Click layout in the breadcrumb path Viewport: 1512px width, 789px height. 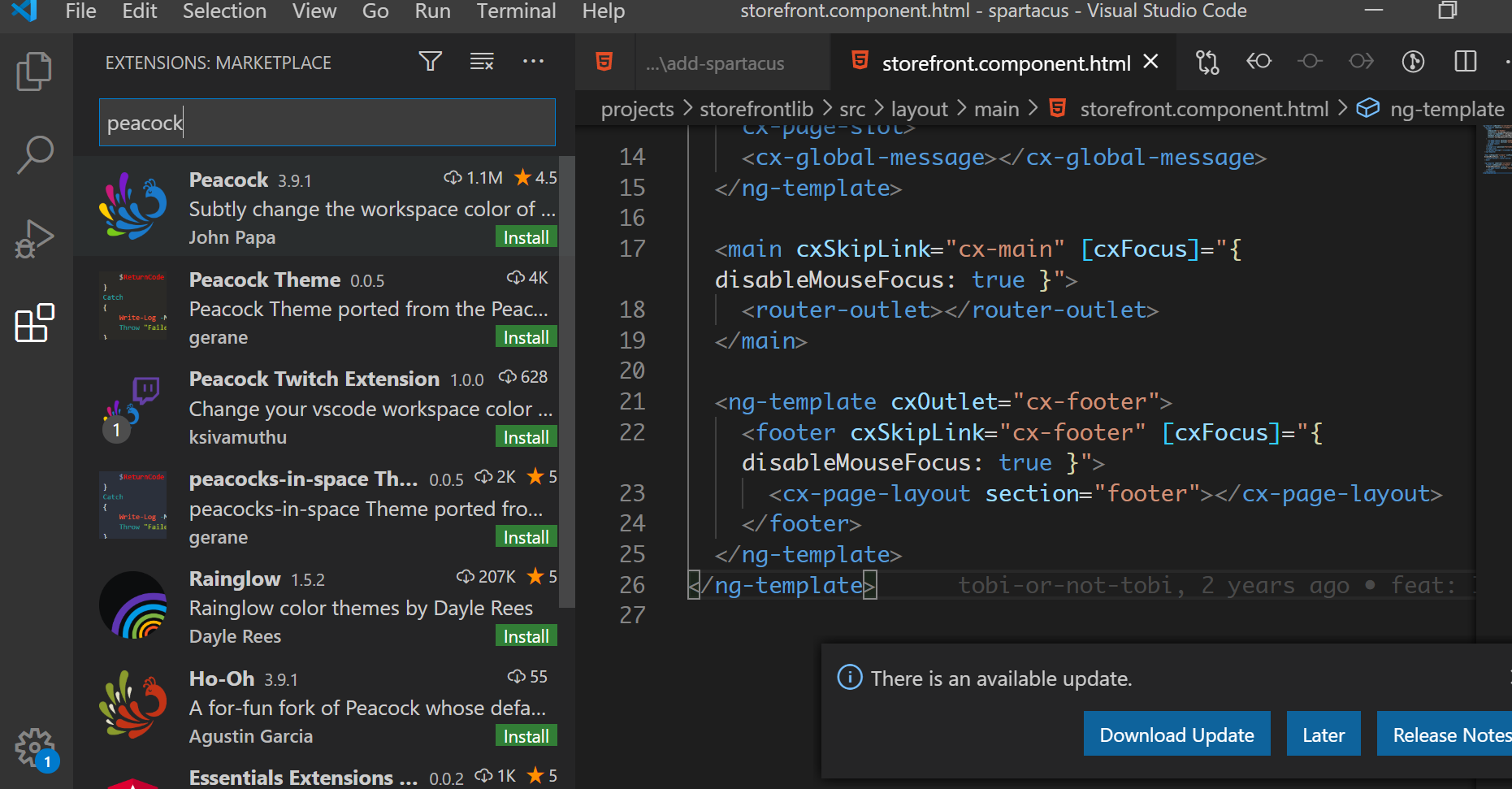coord(919,109)
